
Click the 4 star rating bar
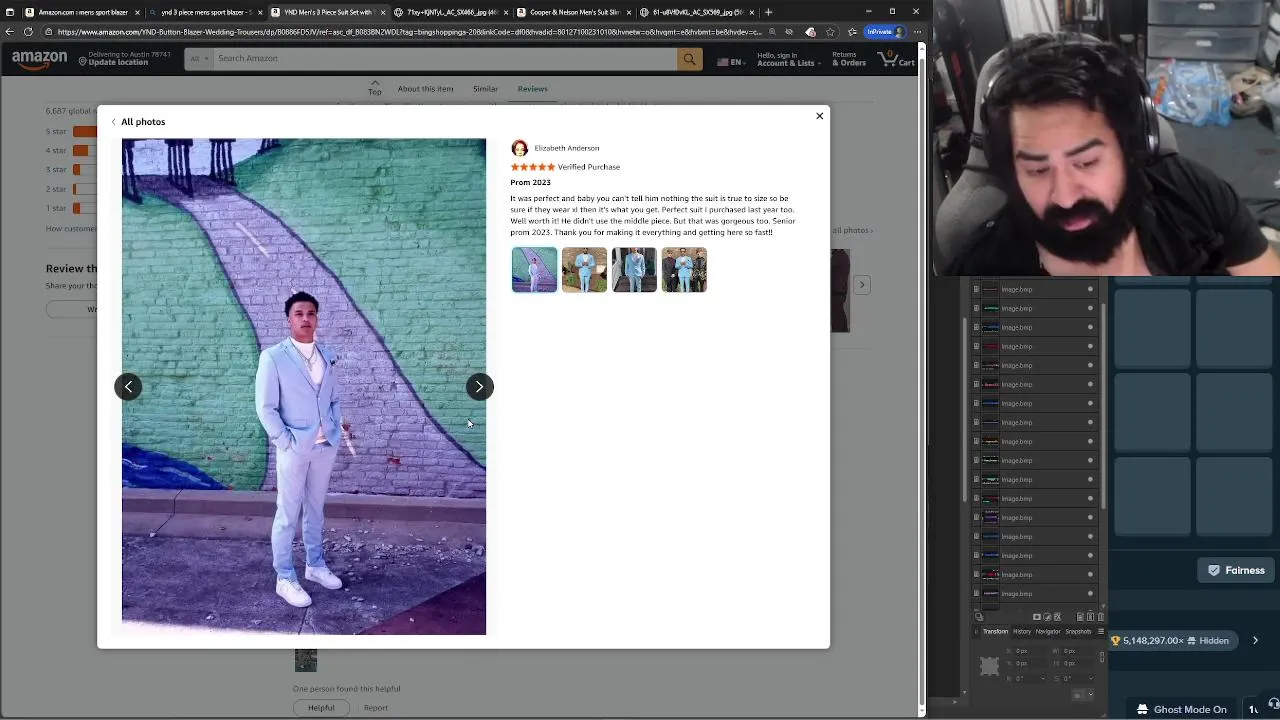coord(84,151)
